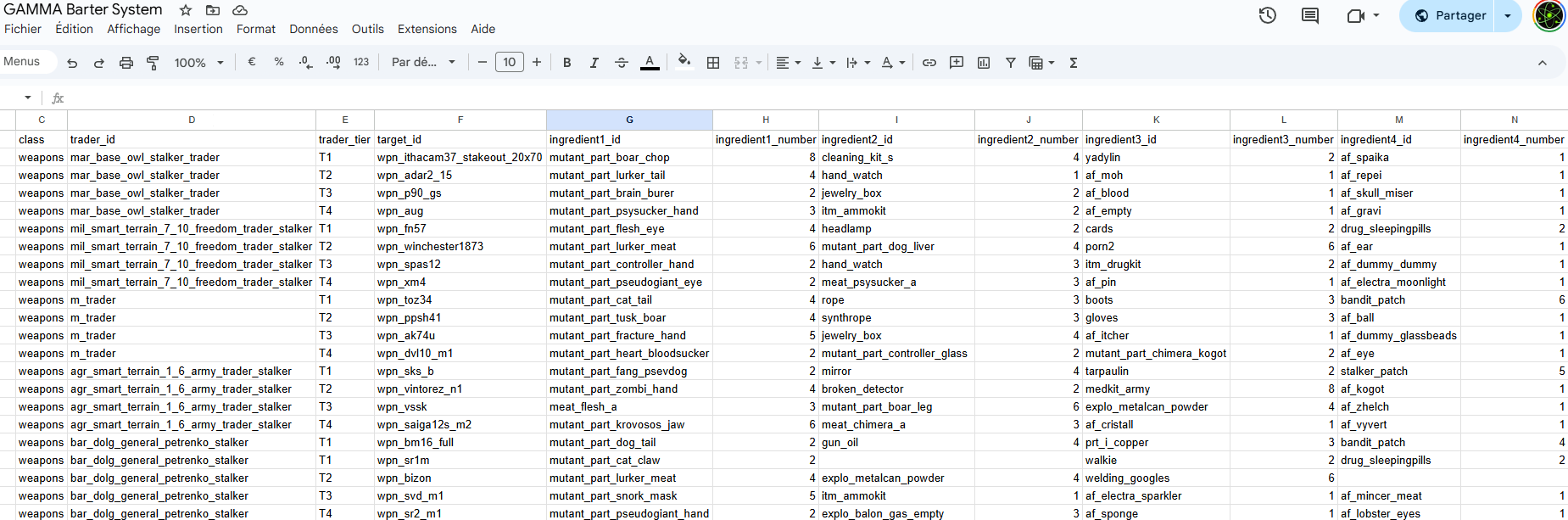Open version history clock icon
The width and height of the screenshot is (1568, 520).
click(x=1268, y=15)
